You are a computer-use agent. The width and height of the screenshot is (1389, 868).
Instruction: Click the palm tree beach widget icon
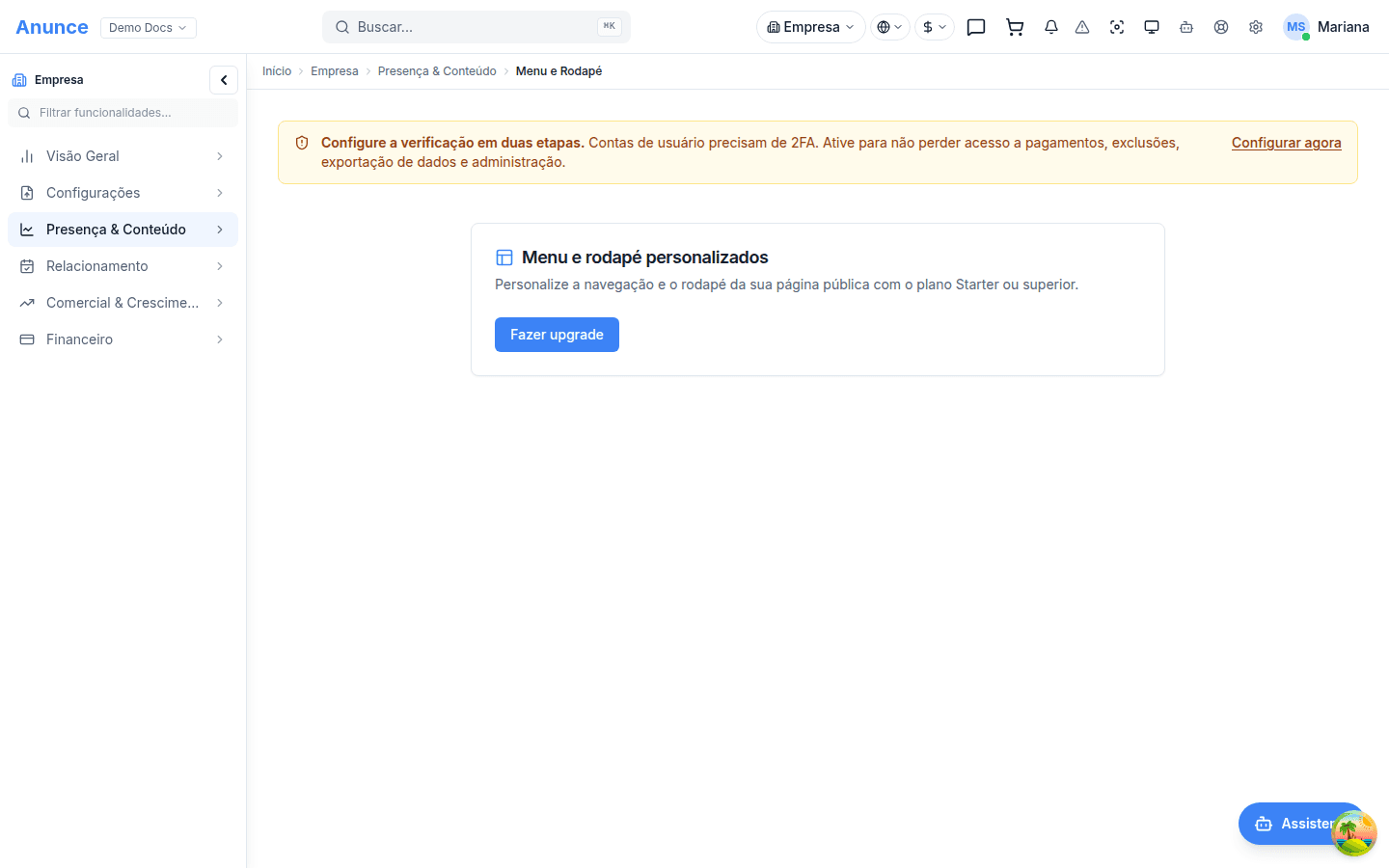pyautogui.click(x=1354, y=833)
